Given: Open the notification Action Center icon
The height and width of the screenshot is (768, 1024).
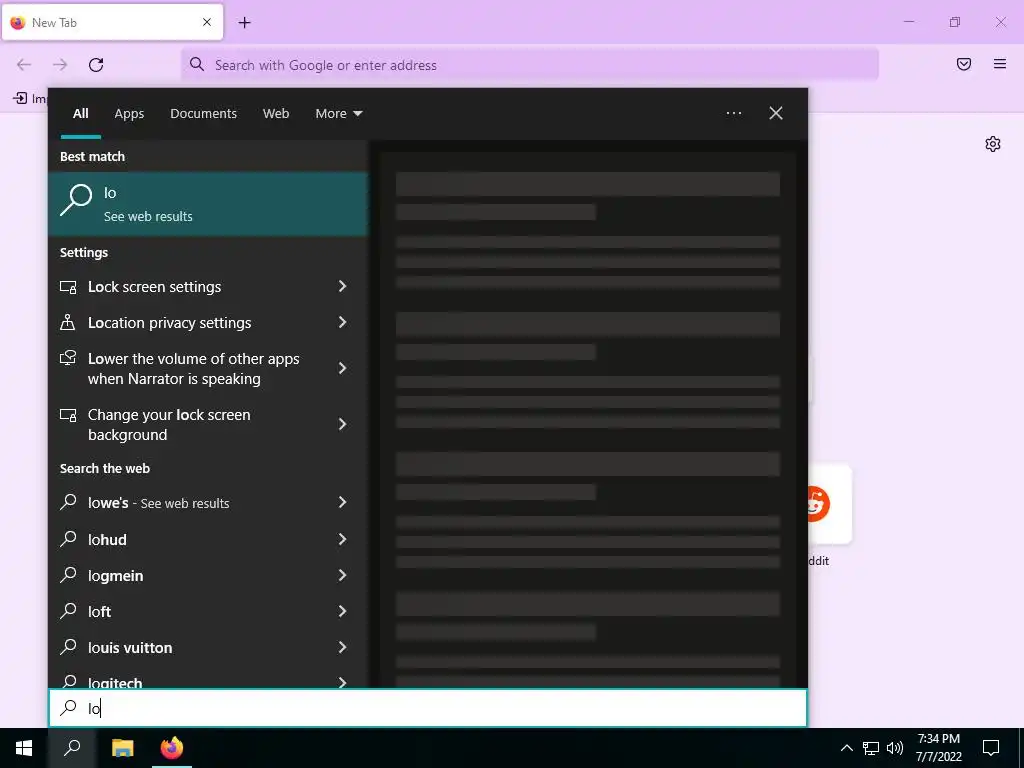Looking at the screenshot, I should click(x=991, y=748).
